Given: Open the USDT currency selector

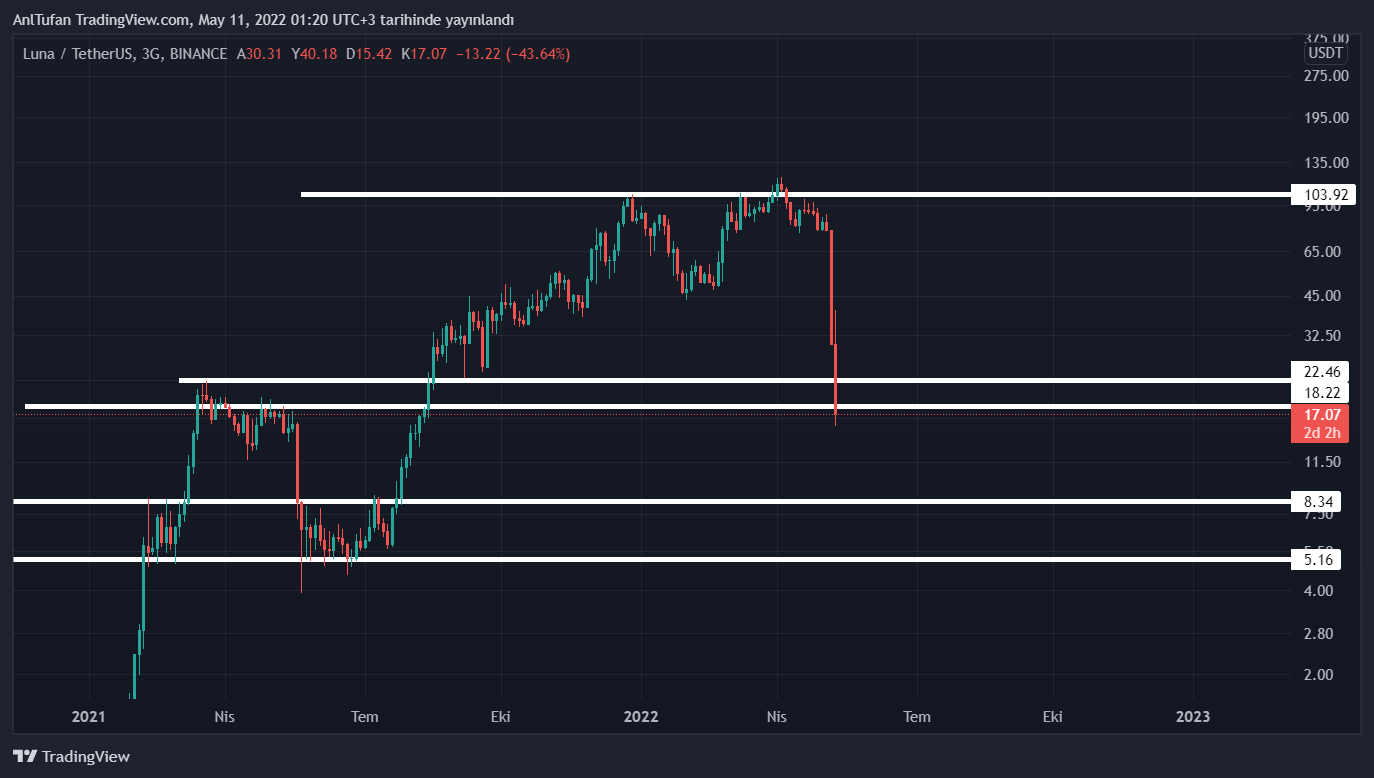Looking at the screenshot, I should tap(1326, 53).
